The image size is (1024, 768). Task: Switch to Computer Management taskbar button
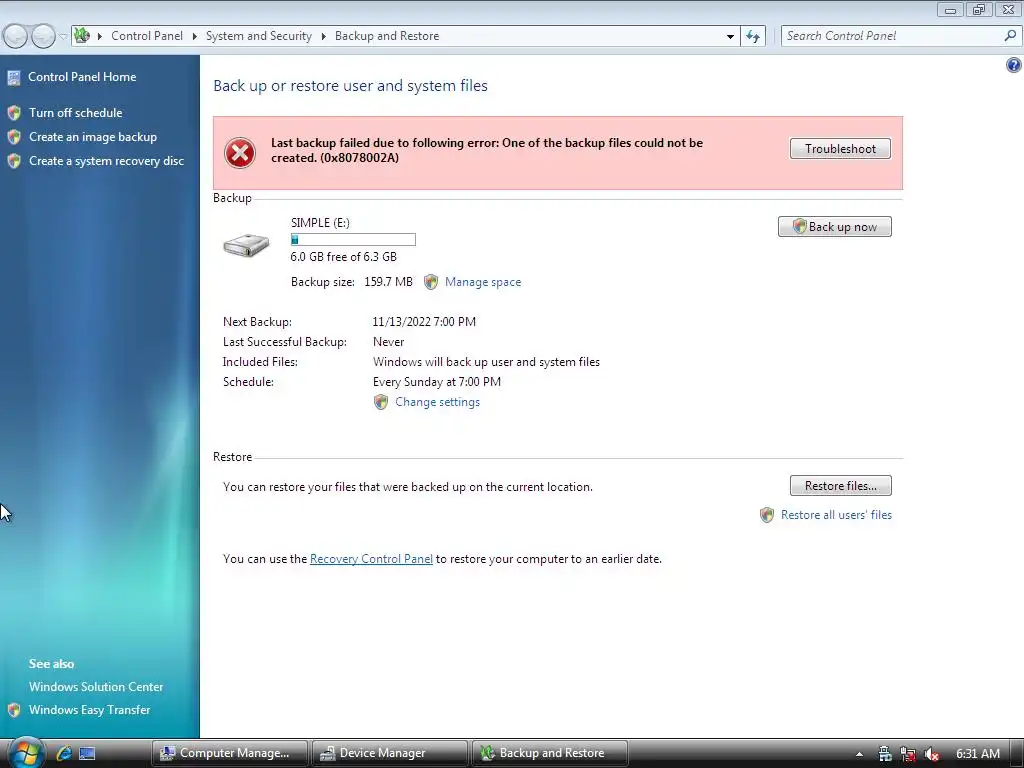tap(230, 753)
